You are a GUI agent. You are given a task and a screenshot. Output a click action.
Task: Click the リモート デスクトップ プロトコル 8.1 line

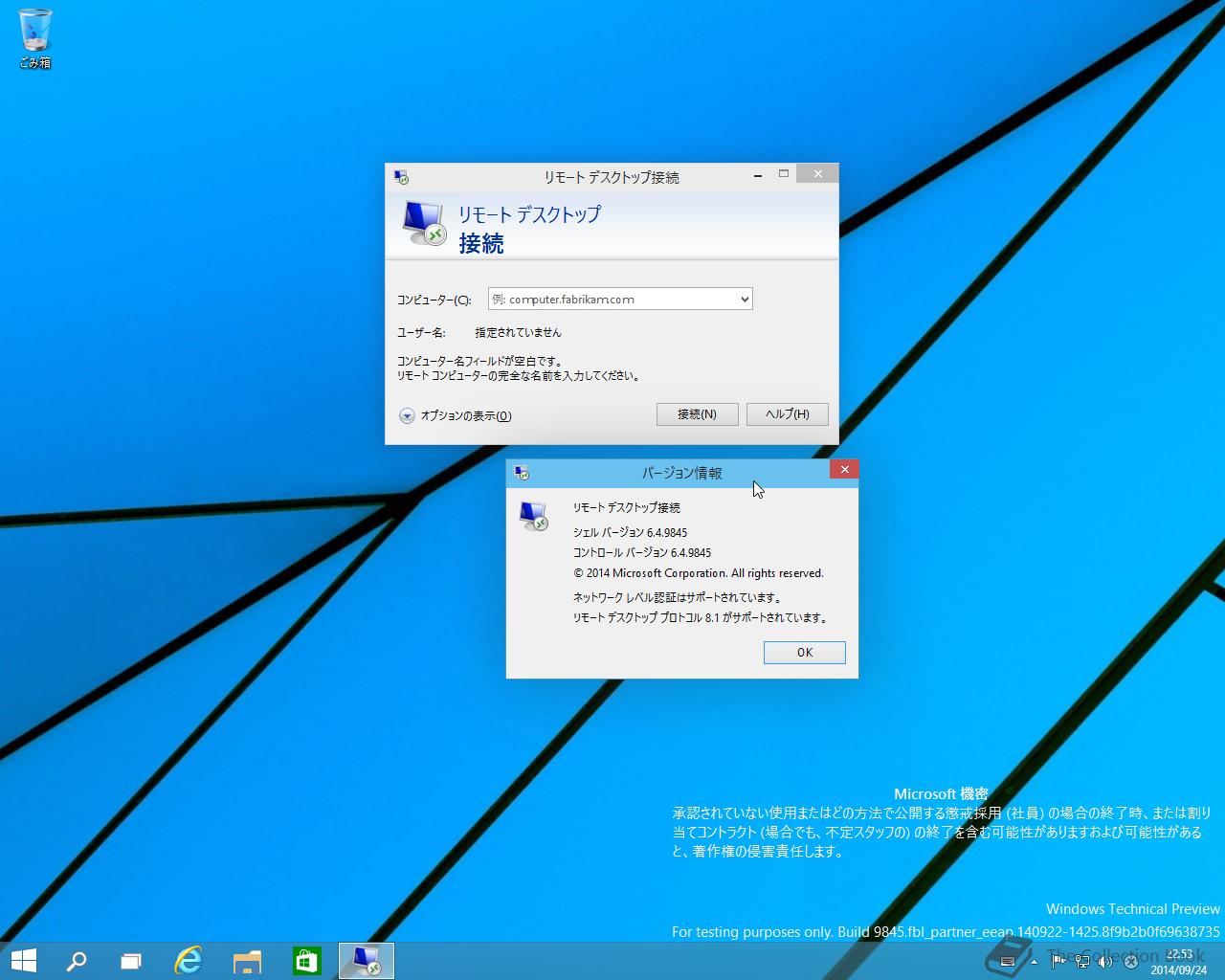pyautogui.click(x=700, y=617)
